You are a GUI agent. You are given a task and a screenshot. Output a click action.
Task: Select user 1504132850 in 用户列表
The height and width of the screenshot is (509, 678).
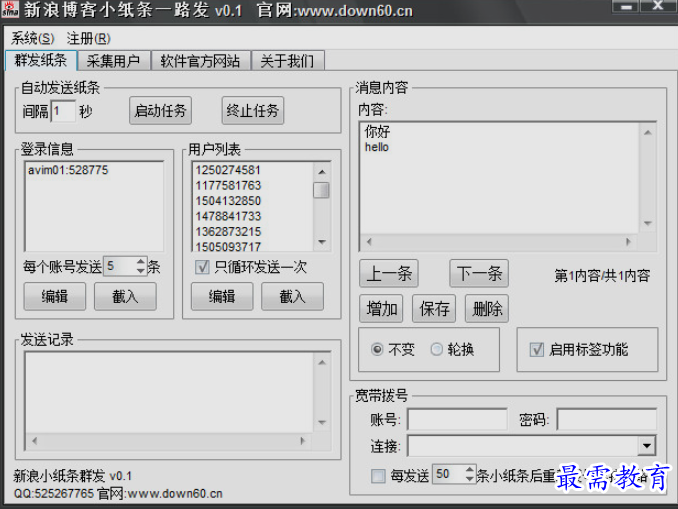pos(228,201)
